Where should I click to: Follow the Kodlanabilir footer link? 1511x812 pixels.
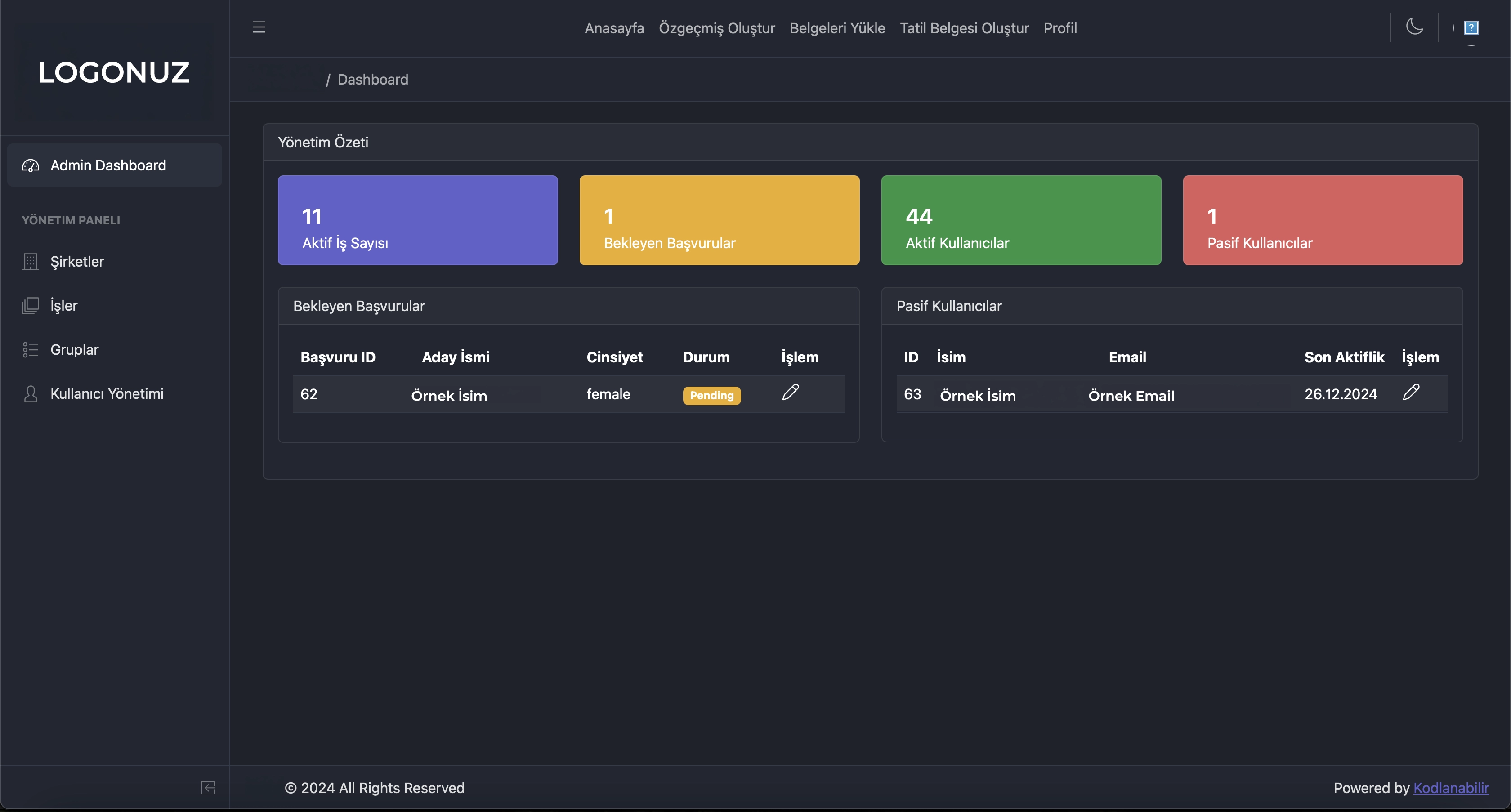(1451, 787)
